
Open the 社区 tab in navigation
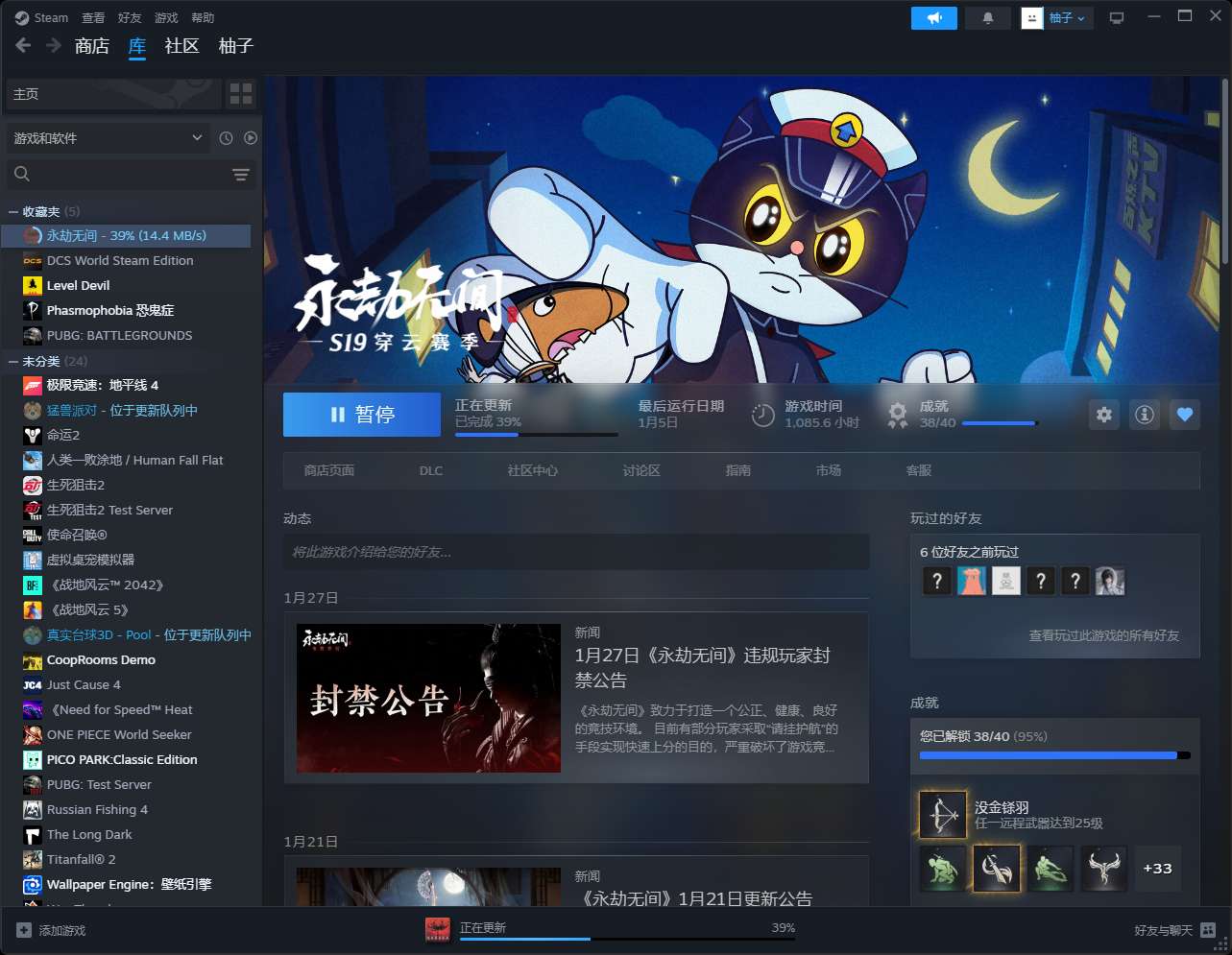(x=181, y=46)
